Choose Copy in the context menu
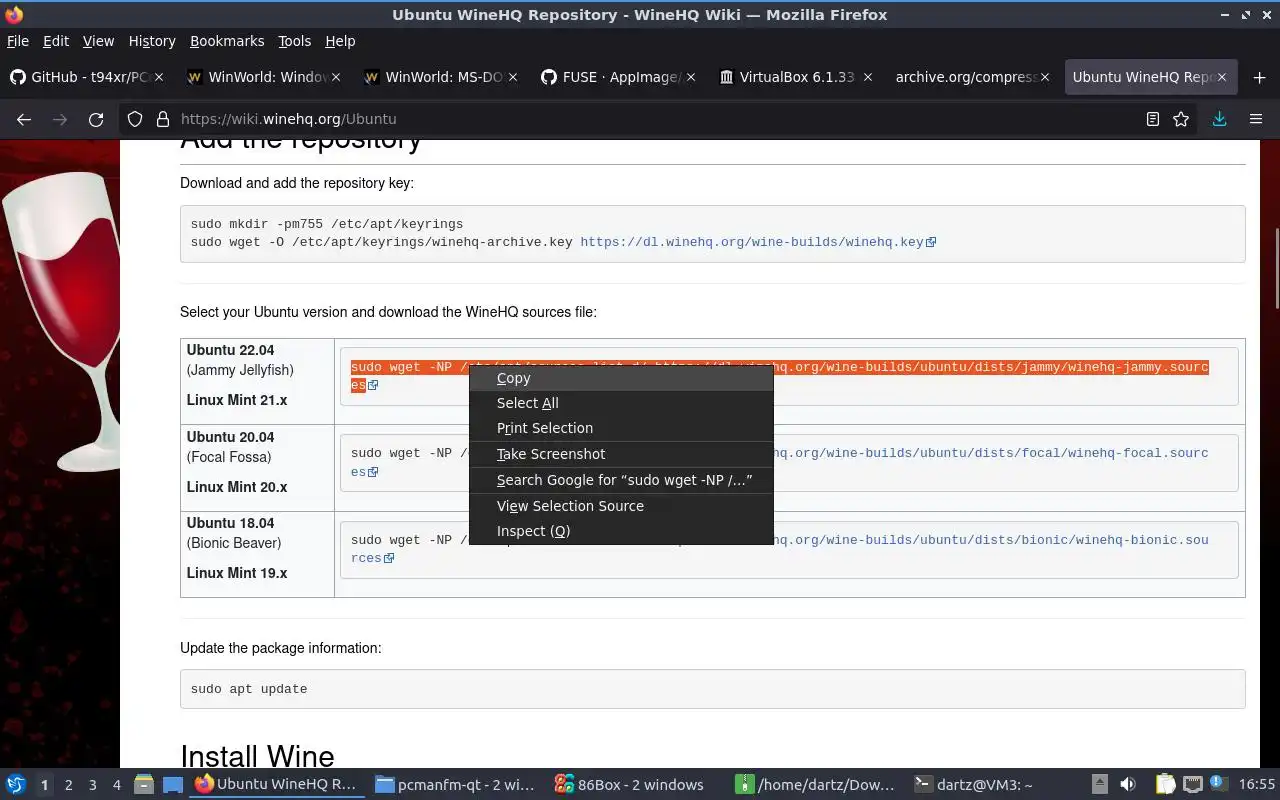The image size is (1280, 800). pyautogui.click(x=621, y=378)
